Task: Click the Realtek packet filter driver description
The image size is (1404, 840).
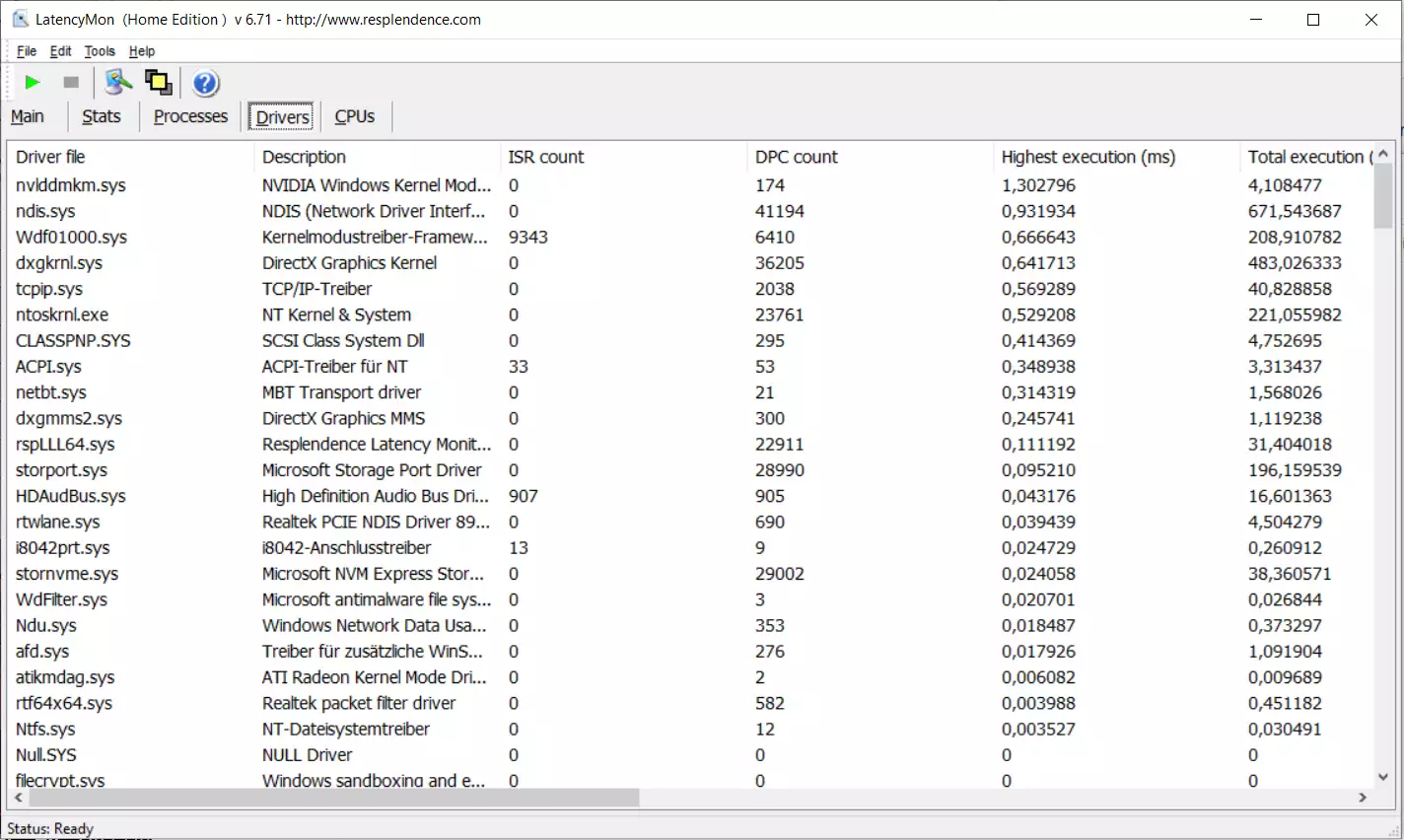Action: [x=359, y=703]
